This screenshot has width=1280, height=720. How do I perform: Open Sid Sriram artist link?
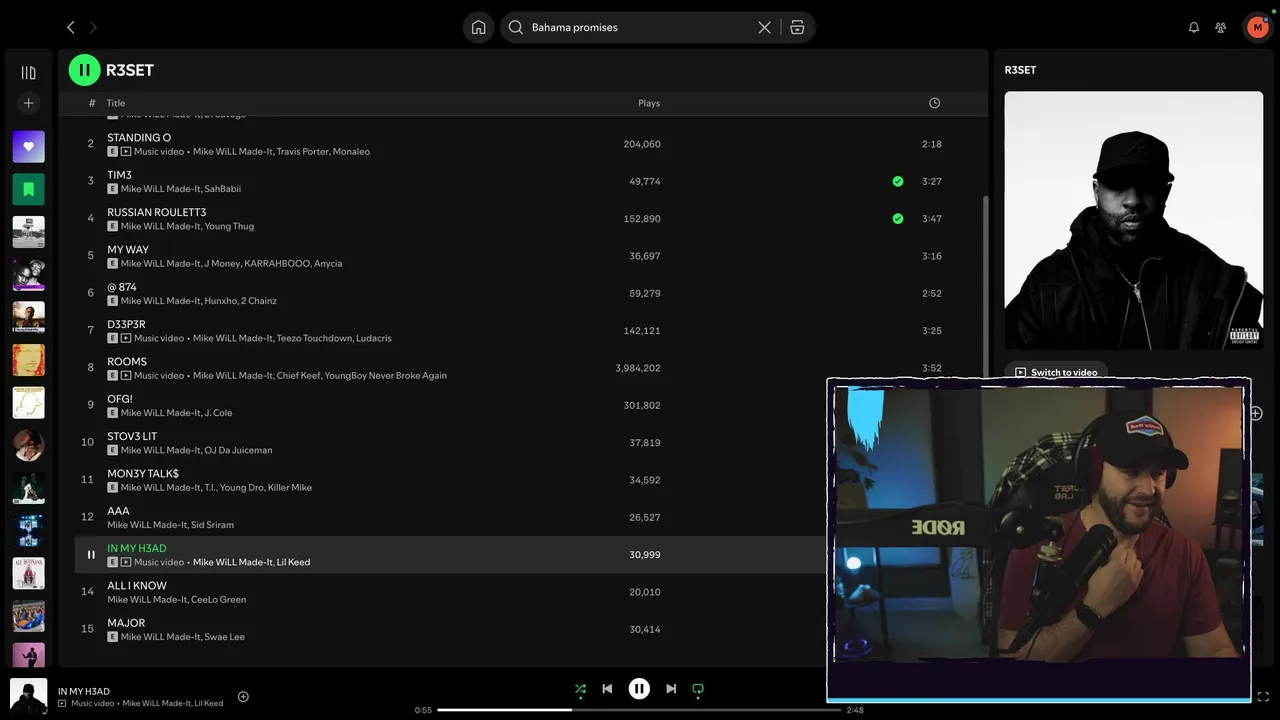[212, 525]
